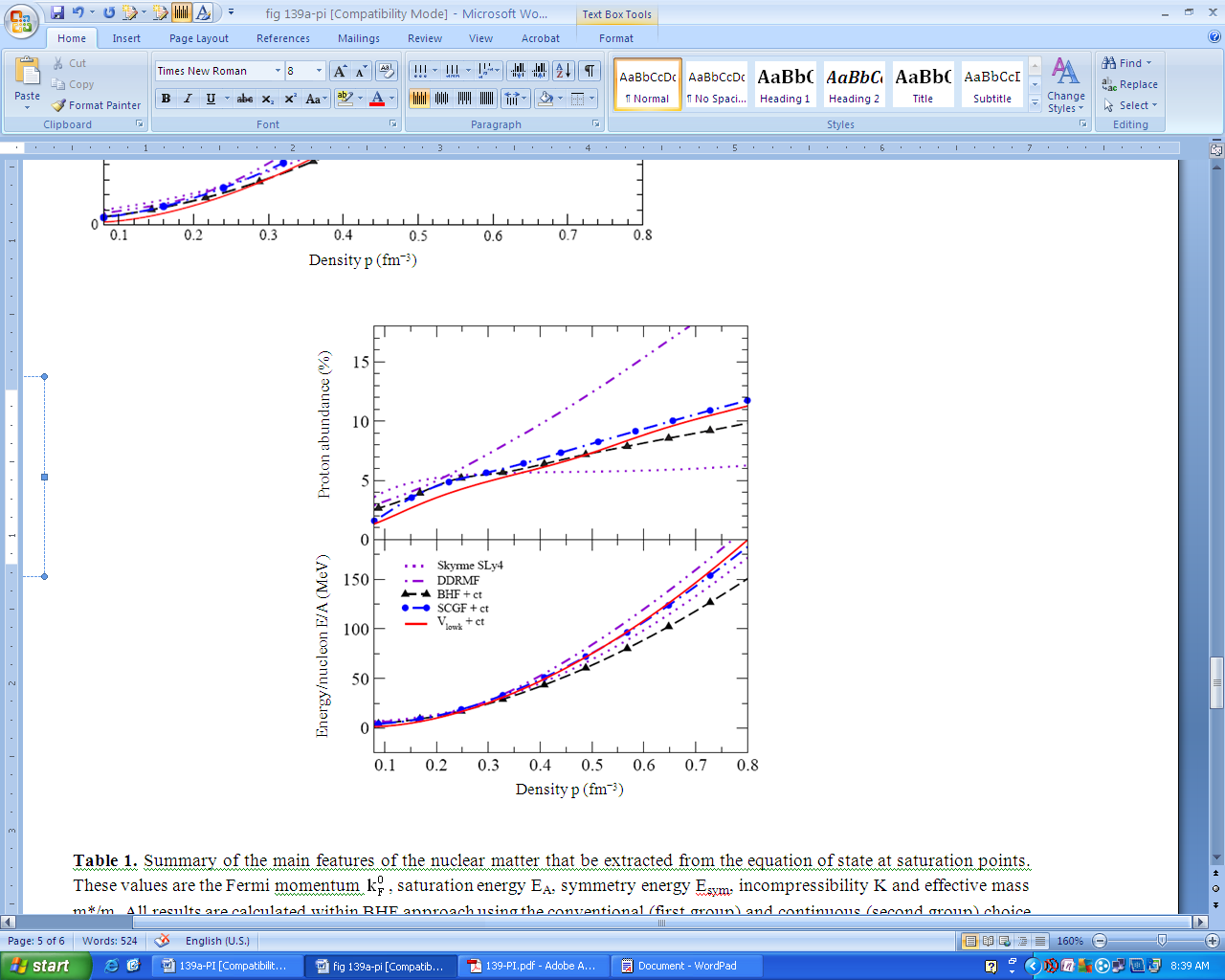The height and width of the screenshot is (980, 1225).
Task: Click the Sort A-Z icon
Action: point(563,71)
